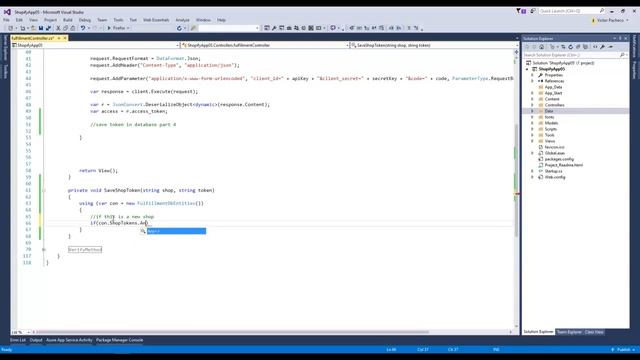This screenshot has height=360, width=640.
Task: Click the Refresh icon in Solution Explorer
Action: pos(571,47)
